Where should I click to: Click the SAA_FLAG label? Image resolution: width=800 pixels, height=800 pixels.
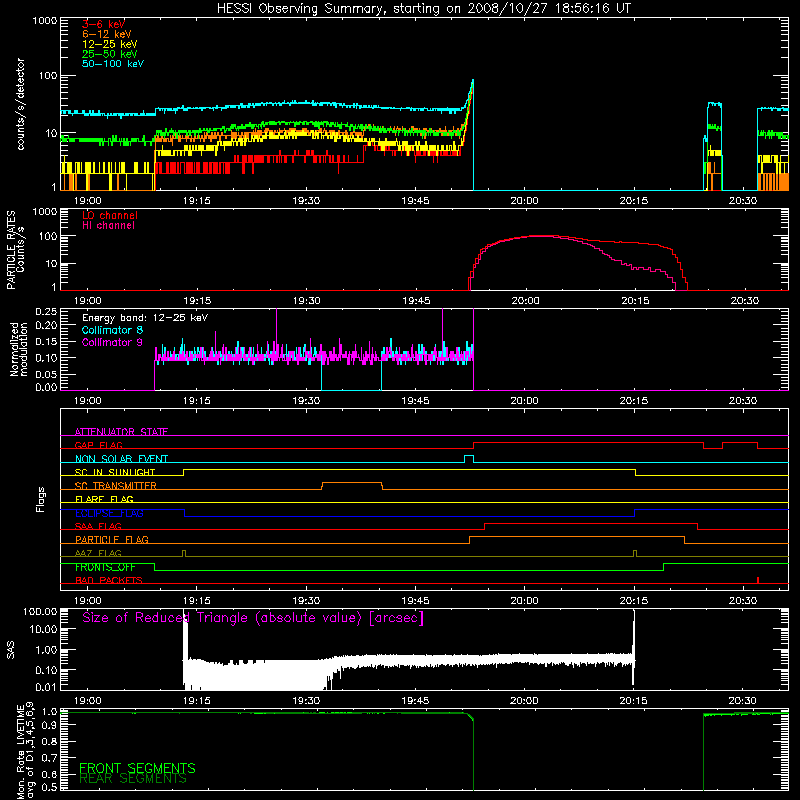click(x=98, y=526)
